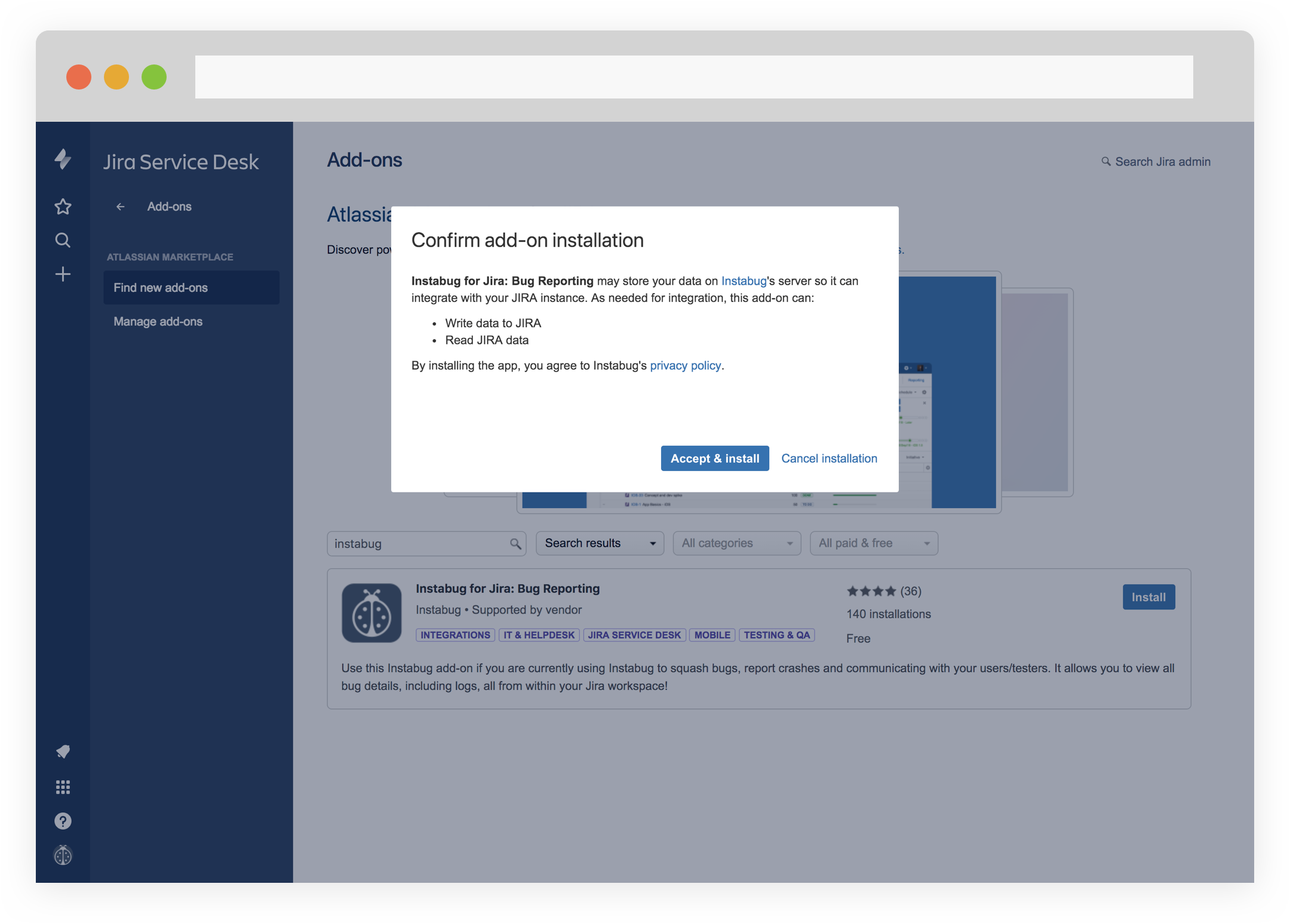Screen dimensions: 1290x924
Task: Click the Instabug ladybug app thumbnail
Action: 371,613
